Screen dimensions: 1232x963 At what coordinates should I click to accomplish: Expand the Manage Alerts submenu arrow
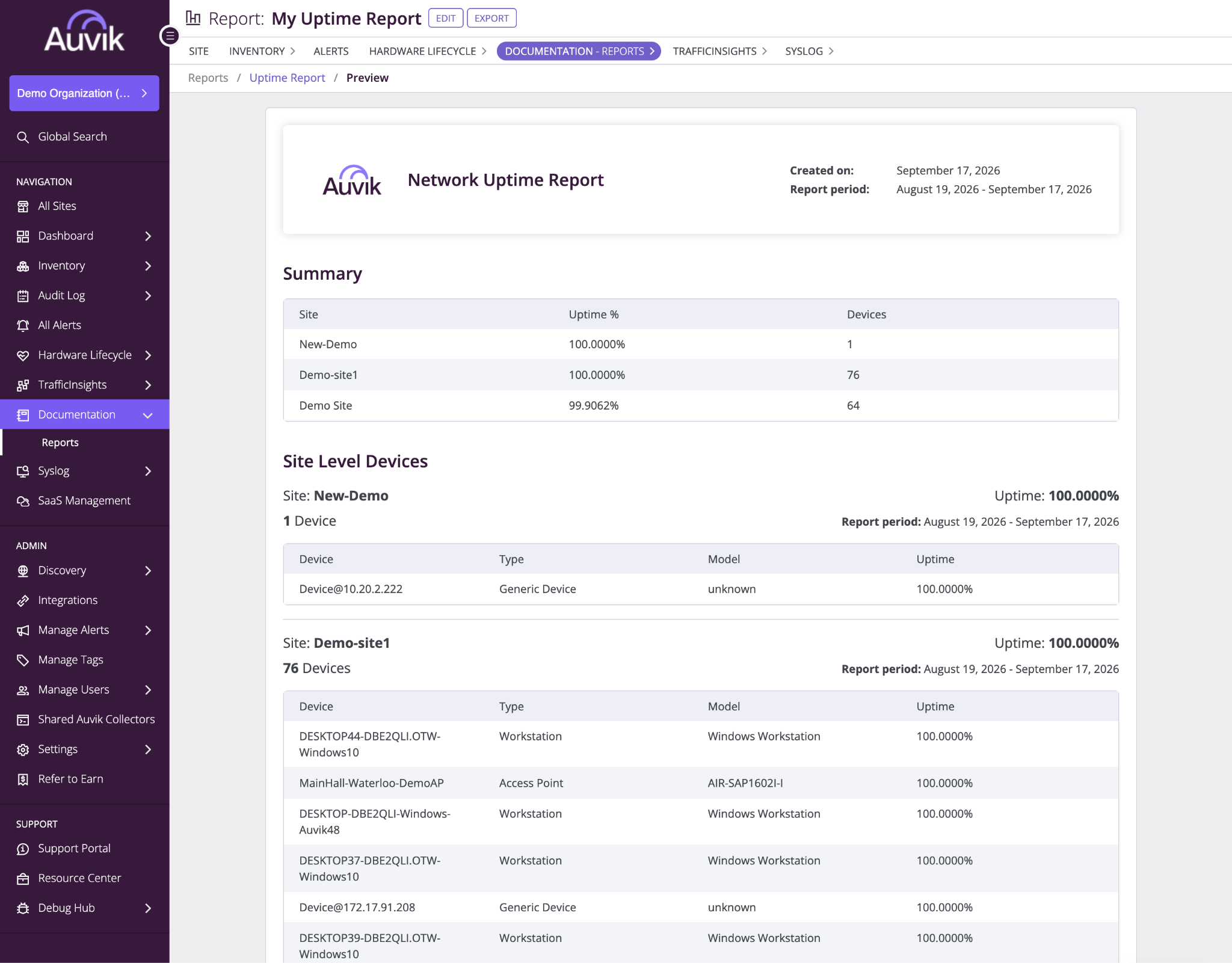[x=148, y=630]
